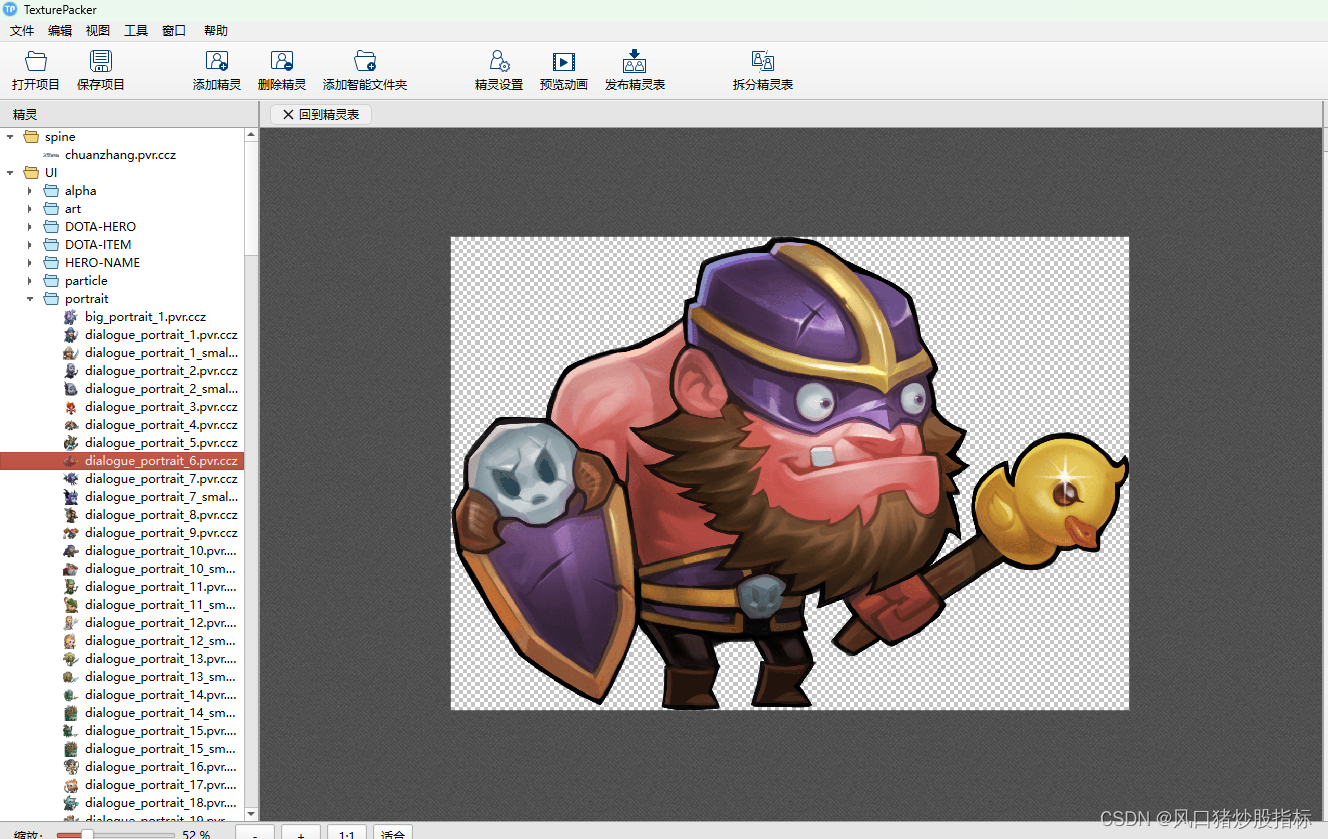This screenshot has height=839, width=1328.
Task: Collapse the portrait folder
Action: pos(30,299)
